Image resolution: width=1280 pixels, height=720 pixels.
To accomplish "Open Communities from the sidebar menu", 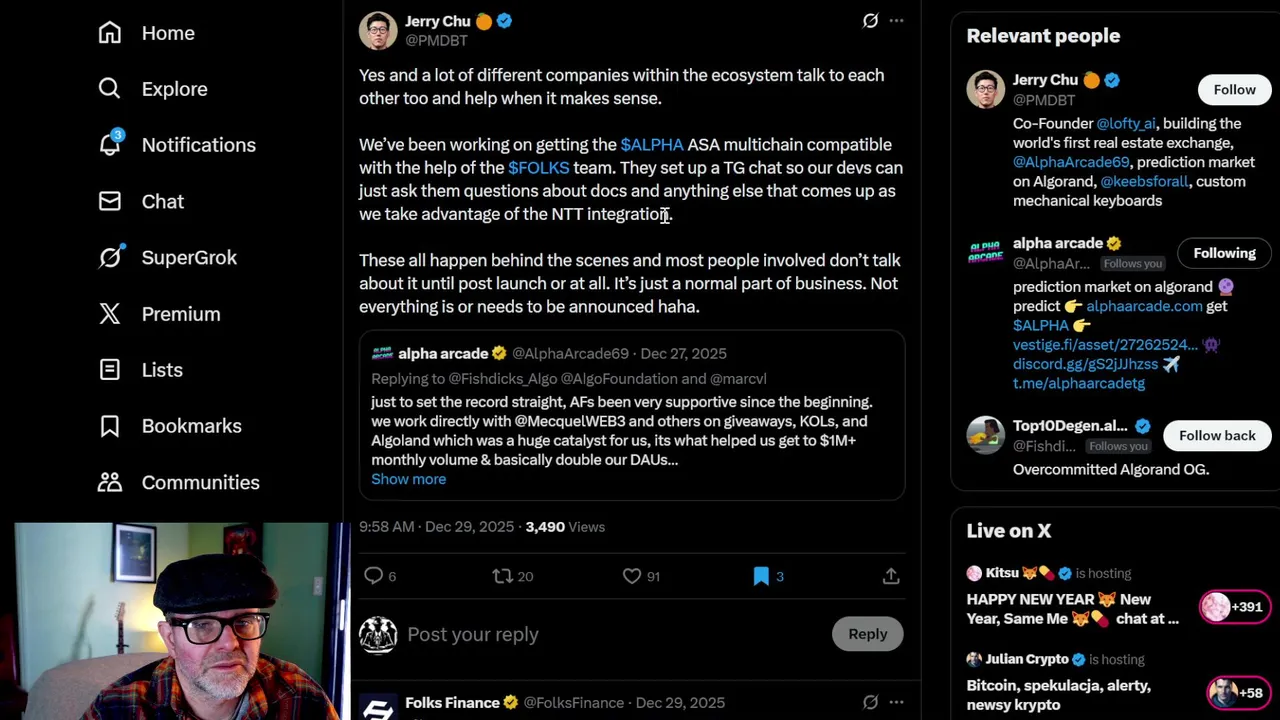I will point(200,482).
